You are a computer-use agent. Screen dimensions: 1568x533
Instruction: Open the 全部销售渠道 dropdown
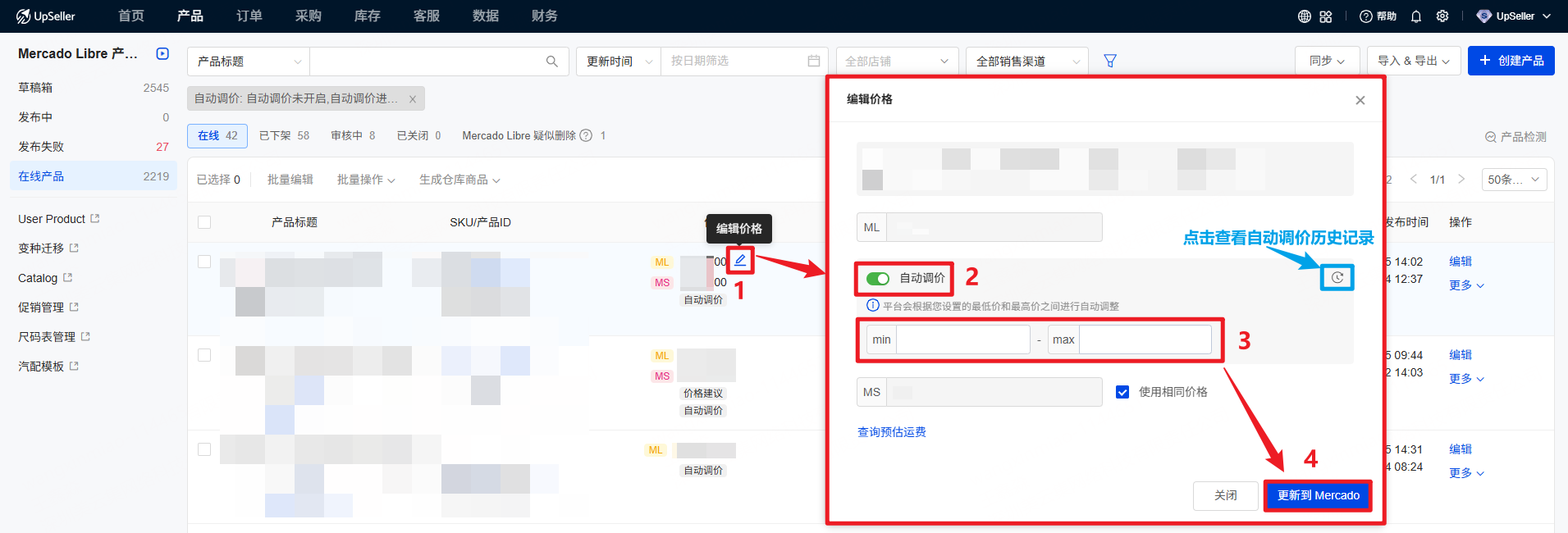[x=1026, y=61]
